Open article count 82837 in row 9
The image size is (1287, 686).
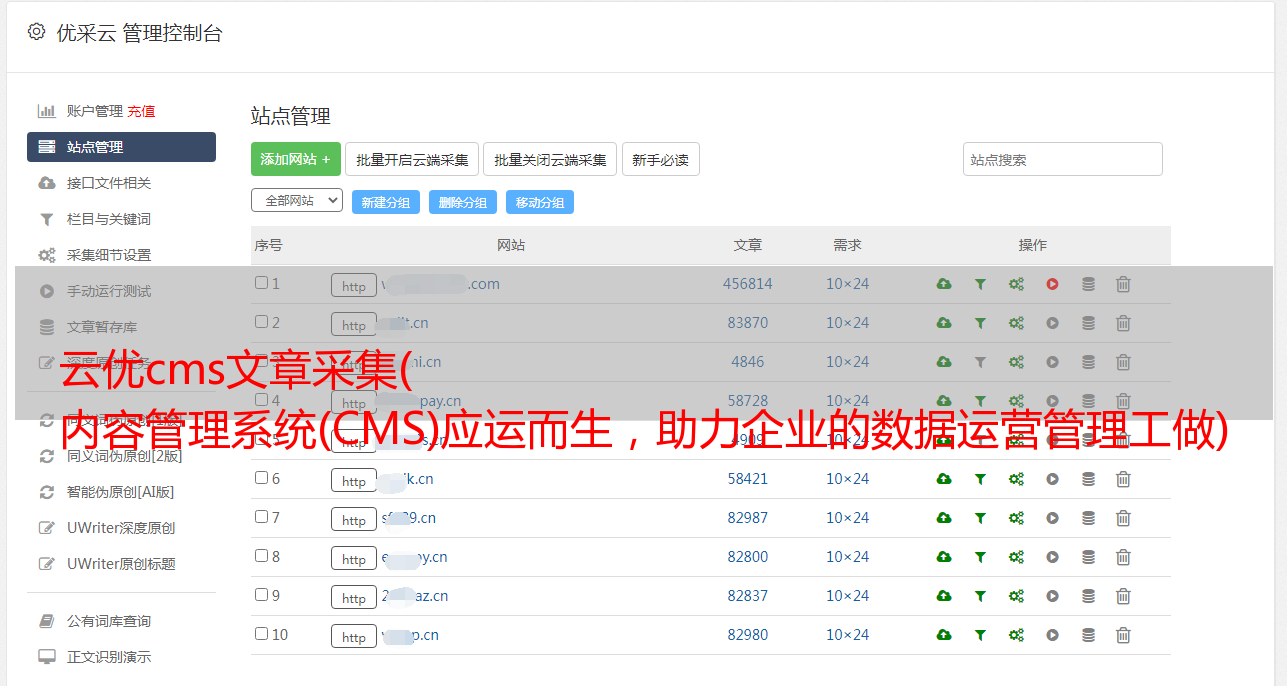coord(748,596)
